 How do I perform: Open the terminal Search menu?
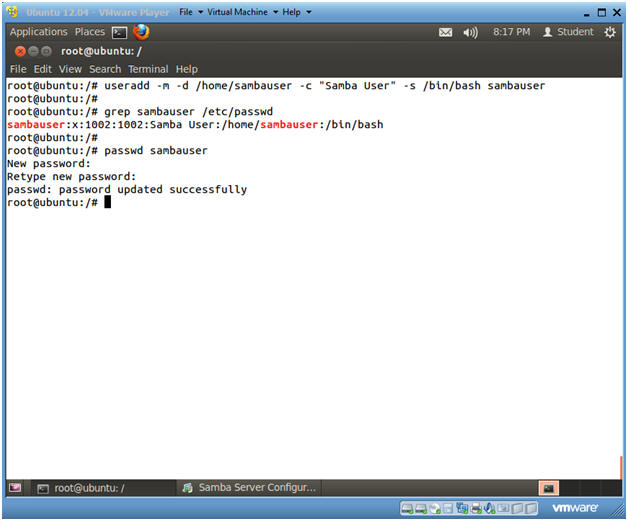105,69
